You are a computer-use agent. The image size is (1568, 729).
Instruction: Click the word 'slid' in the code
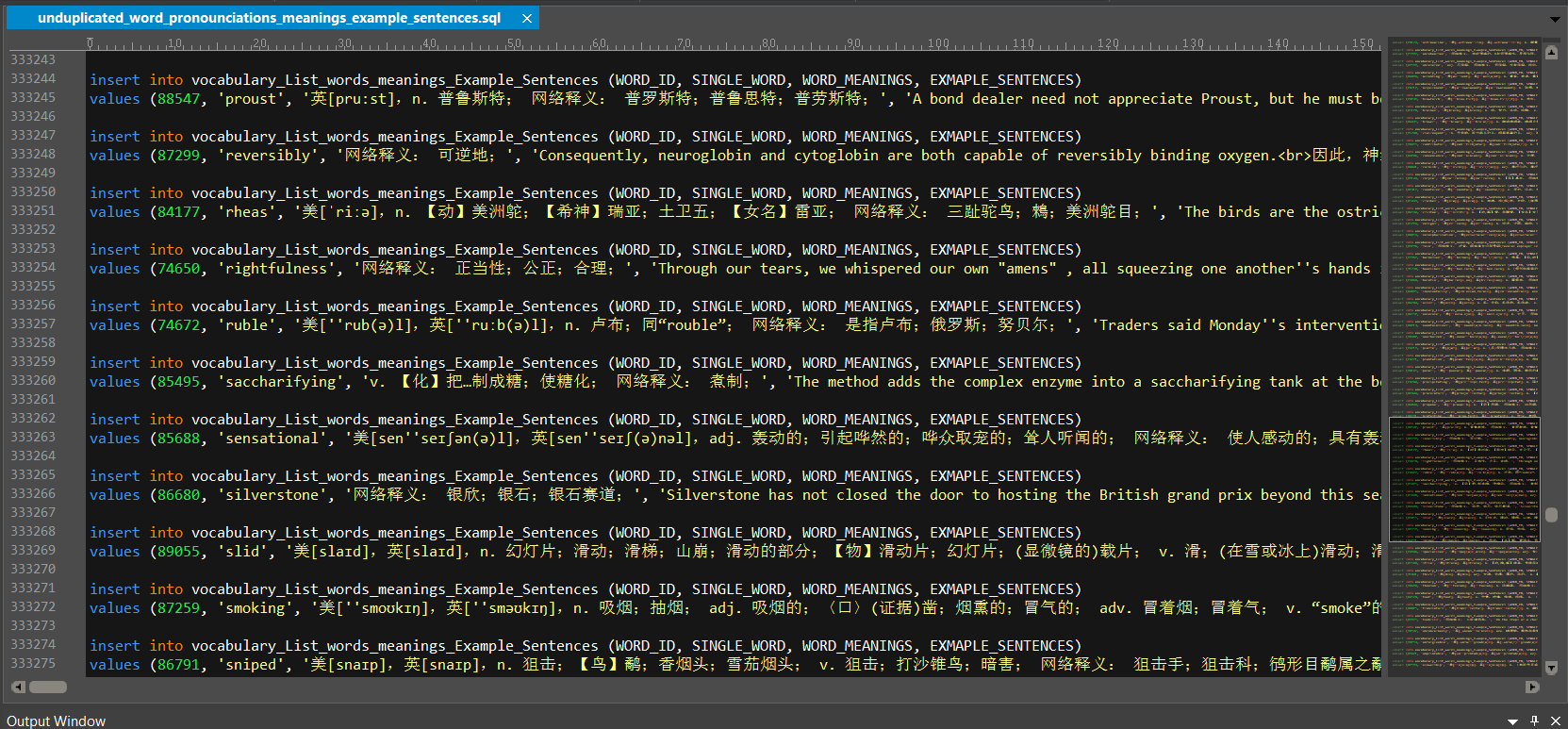pyautogui.click(x=242, y=552)
